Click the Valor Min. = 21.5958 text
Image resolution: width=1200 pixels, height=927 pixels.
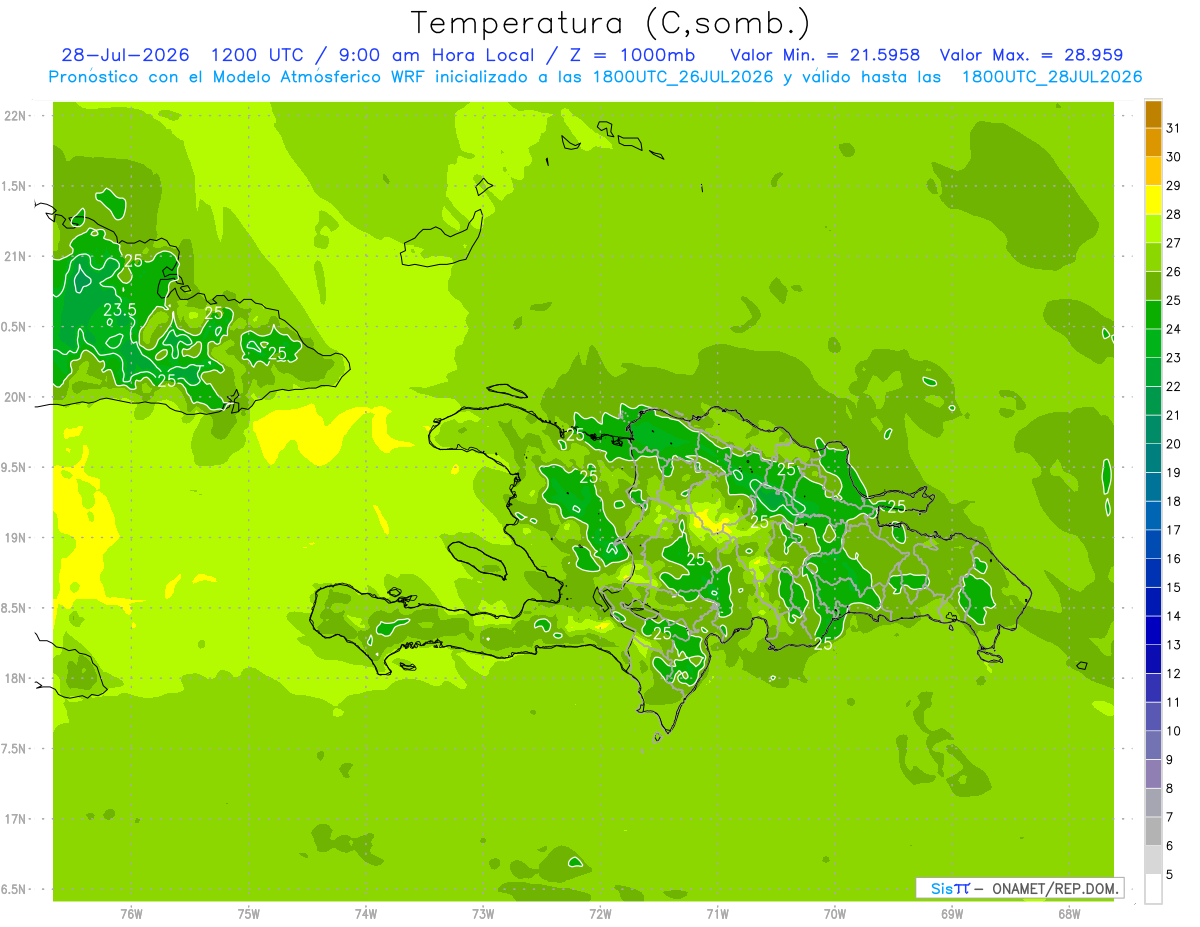pos(825,55)
